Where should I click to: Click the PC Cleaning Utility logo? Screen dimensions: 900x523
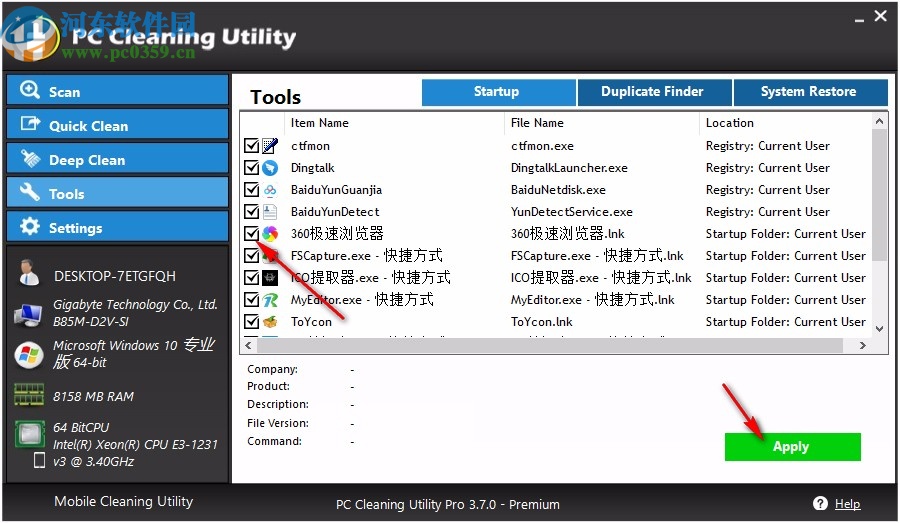pyautogui.click(x=30, y=36)
